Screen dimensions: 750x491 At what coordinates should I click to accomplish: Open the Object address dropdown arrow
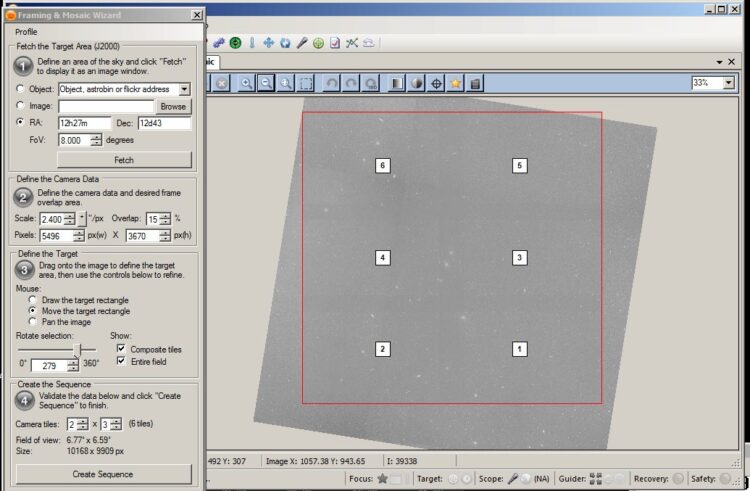(x=185, y=89)
